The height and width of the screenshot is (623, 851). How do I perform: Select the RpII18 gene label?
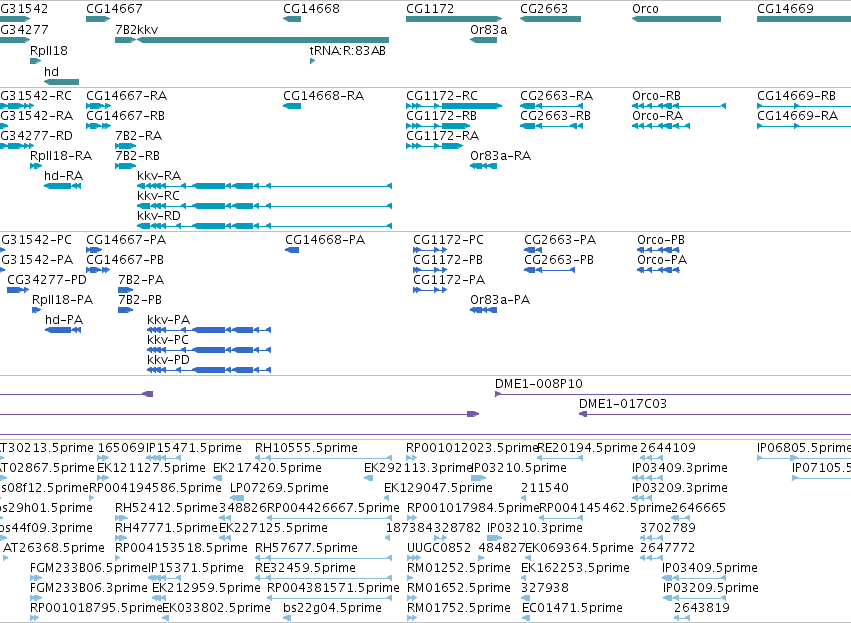[49, 51]
